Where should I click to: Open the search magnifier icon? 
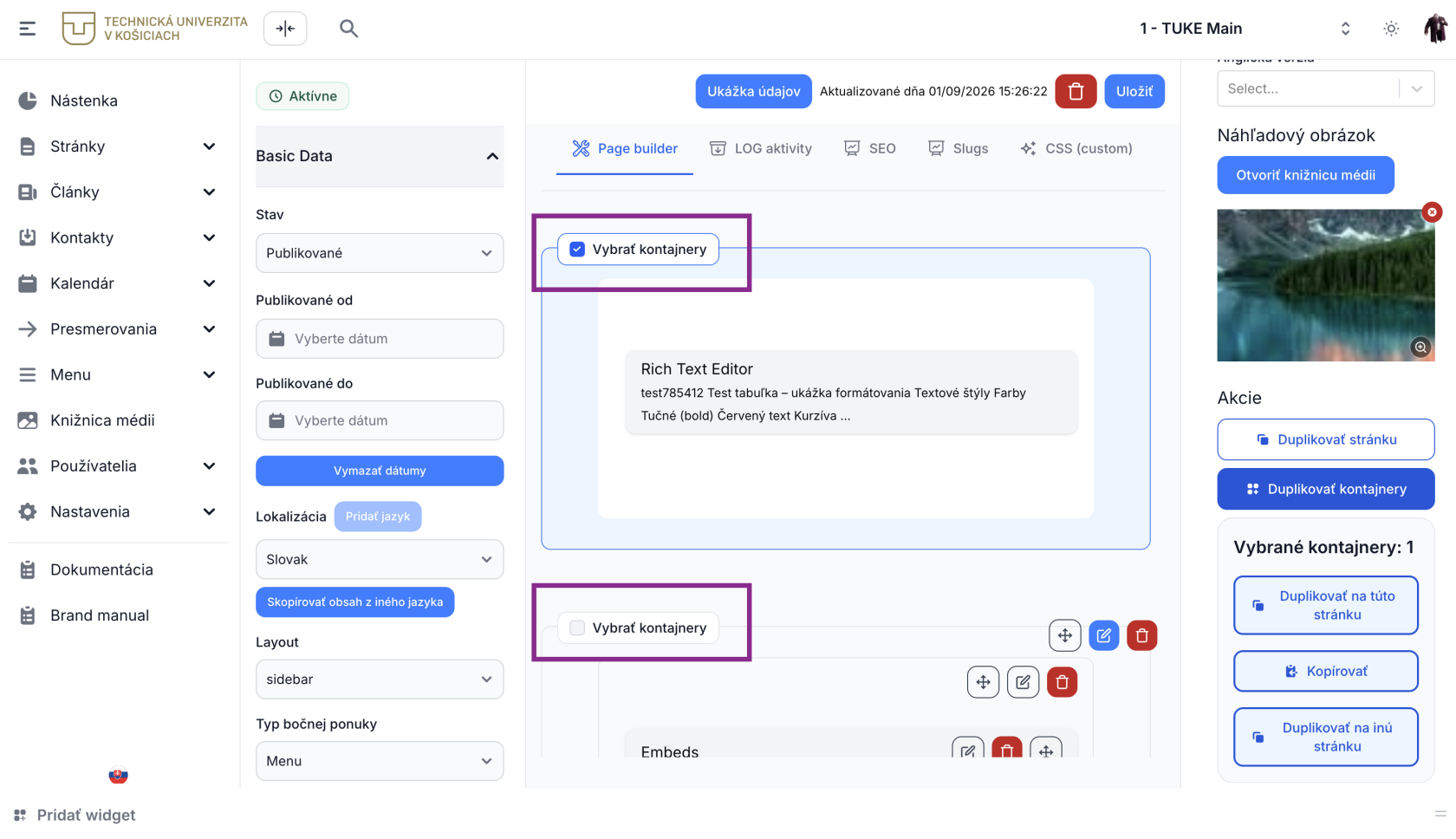348,29
